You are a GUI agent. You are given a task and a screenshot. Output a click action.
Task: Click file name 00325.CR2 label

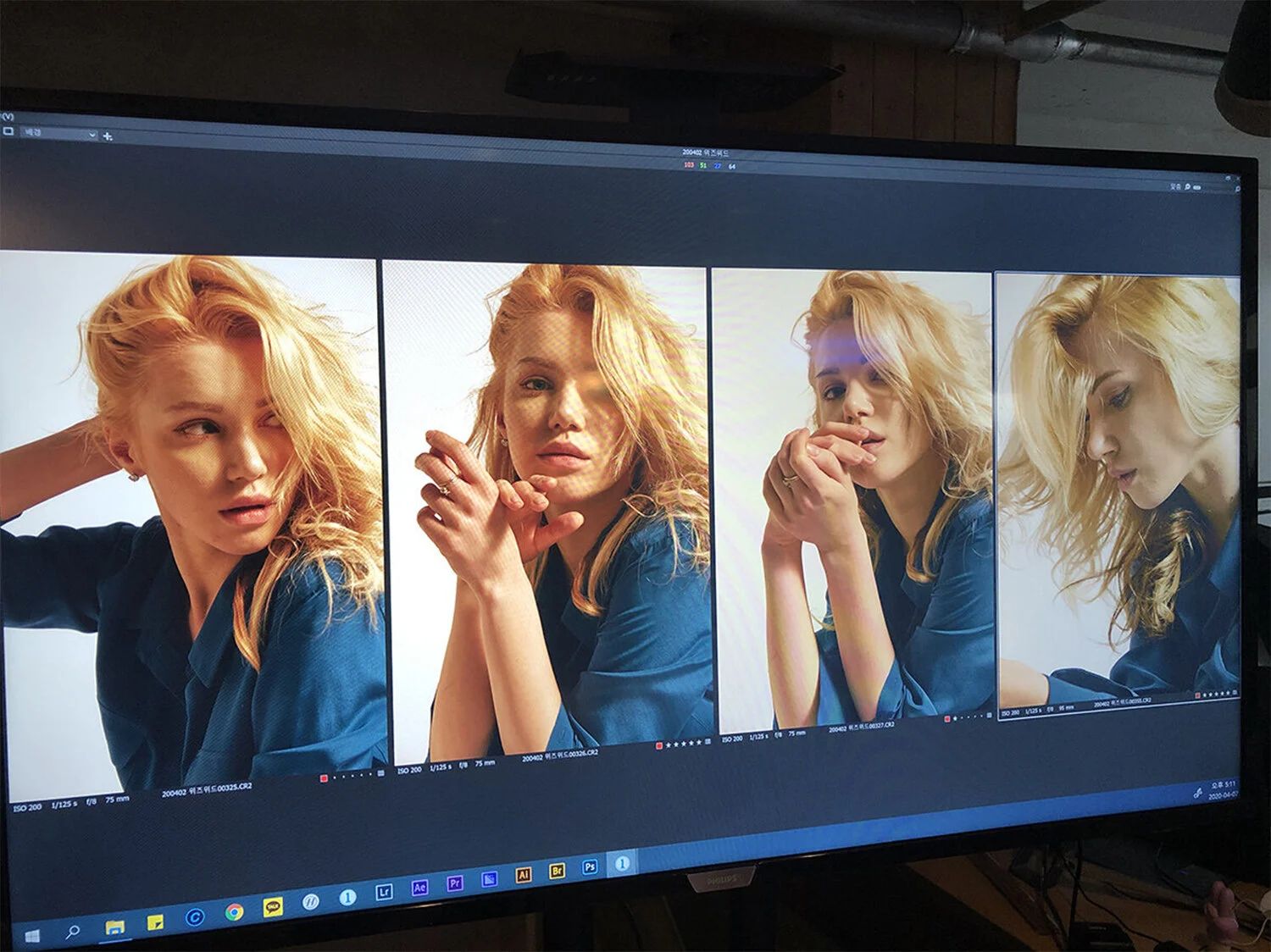(x=207, y=789)
